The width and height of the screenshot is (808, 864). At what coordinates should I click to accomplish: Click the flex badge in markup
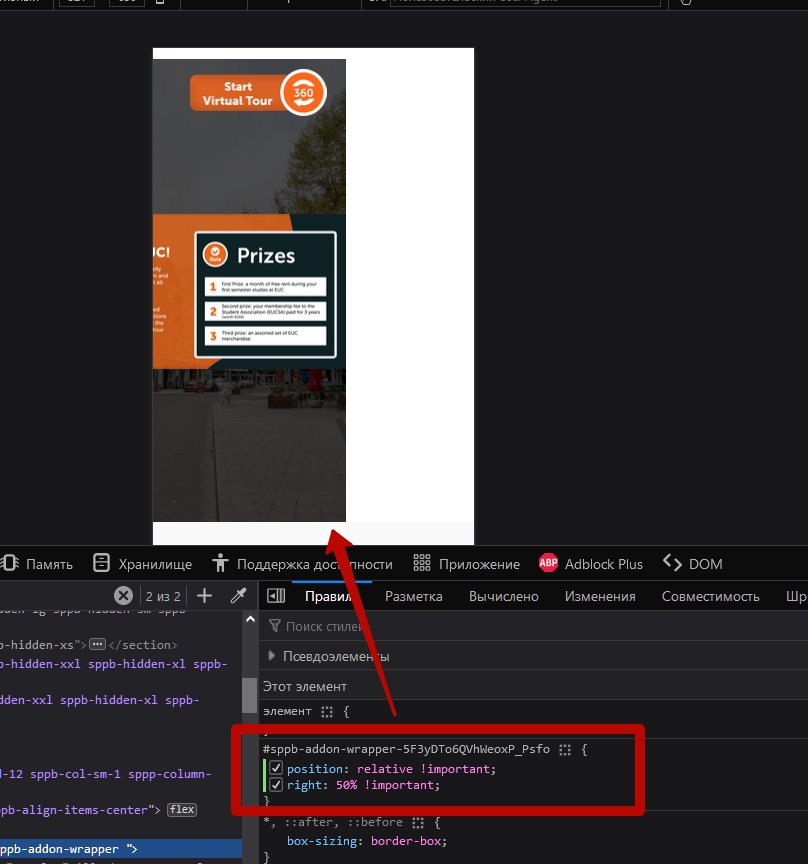tap(181, 809)
